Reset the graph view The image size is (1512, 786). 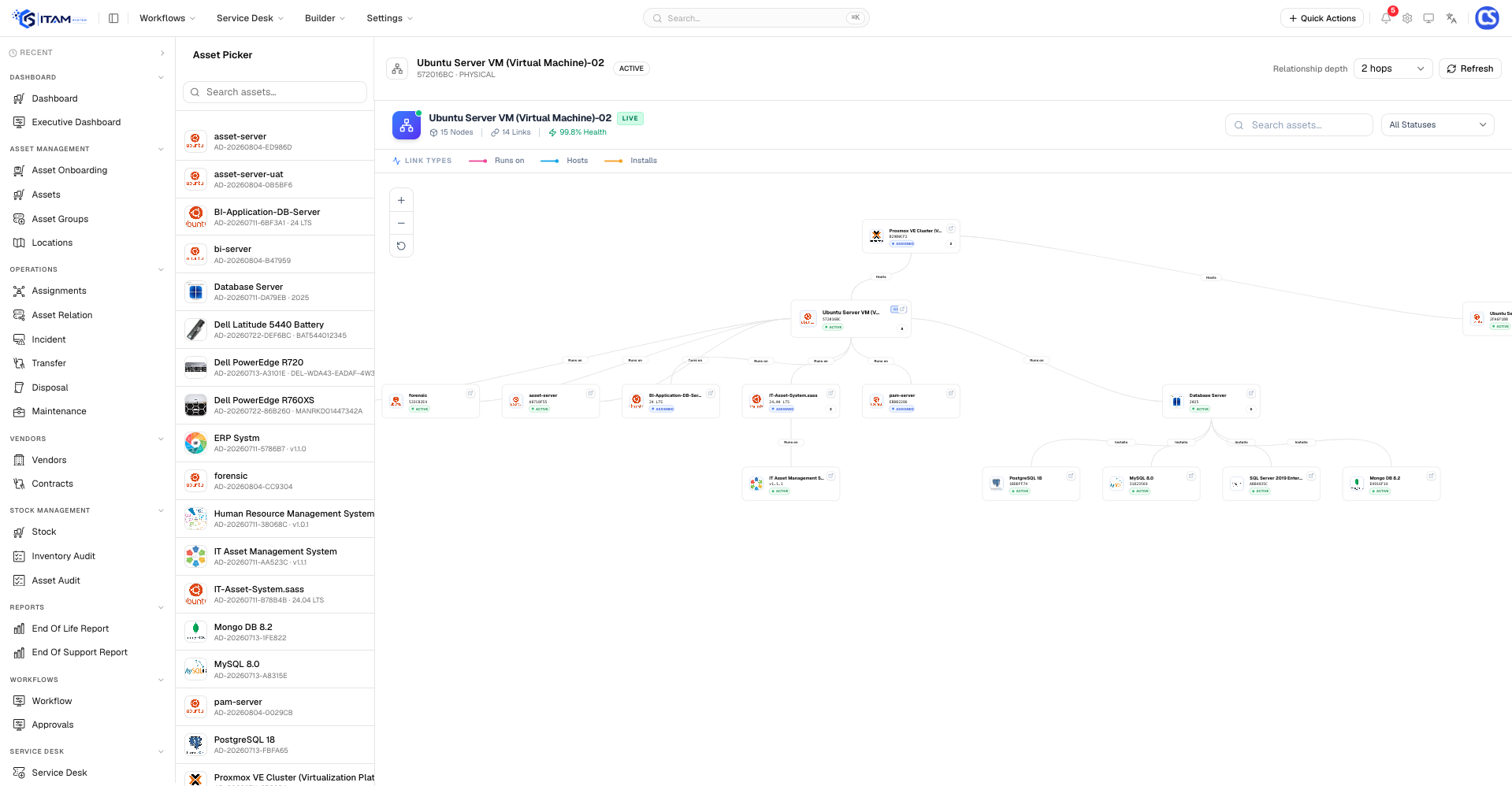click(x=401, y=246)
